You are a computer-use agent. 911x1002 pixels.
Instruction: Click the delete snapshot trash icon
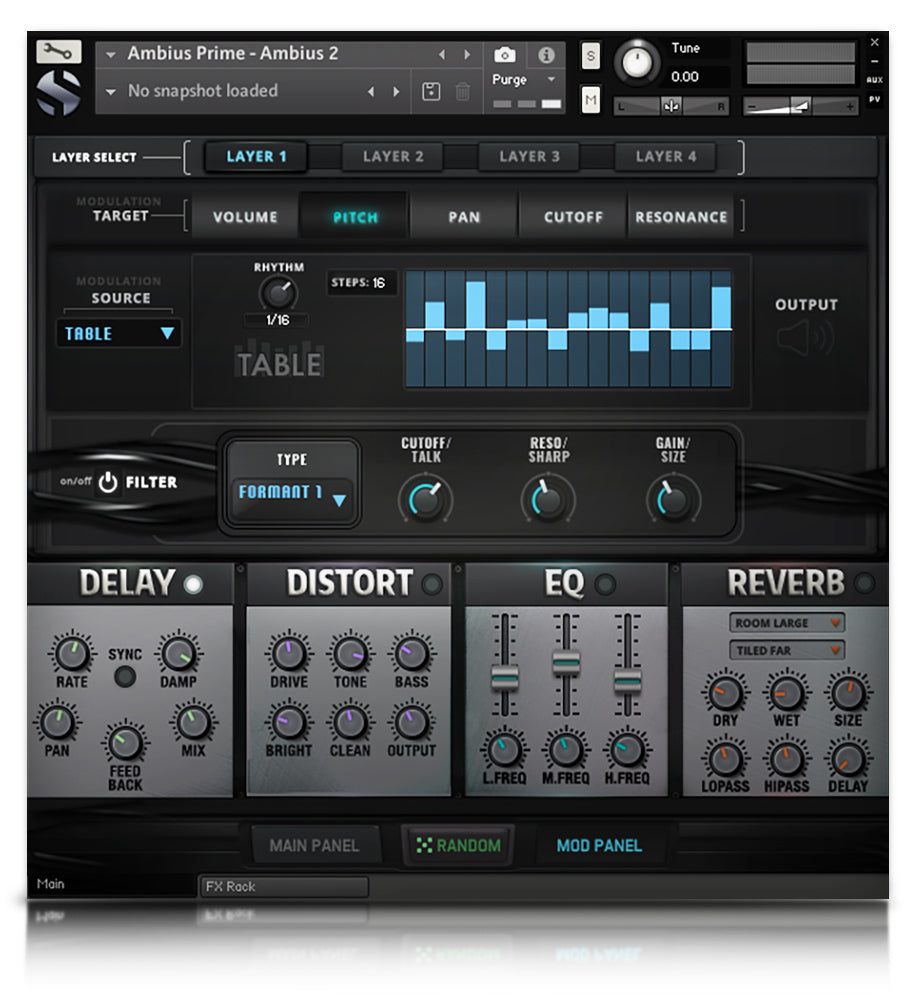pyautogui.click(x=463, y=92)
